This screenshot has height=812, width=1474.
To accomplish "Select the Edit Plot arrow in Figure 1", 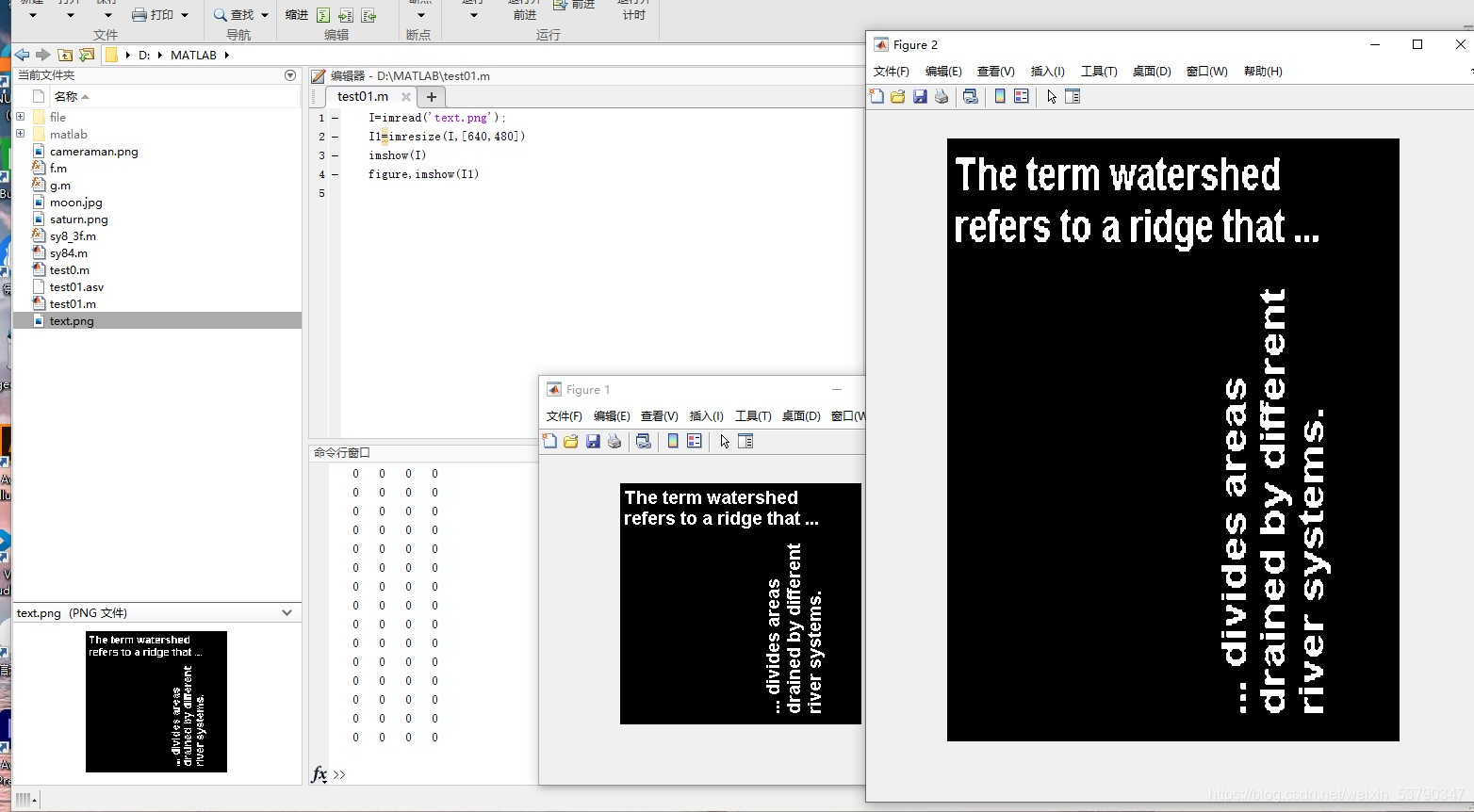I will click(x=725, y=441).
